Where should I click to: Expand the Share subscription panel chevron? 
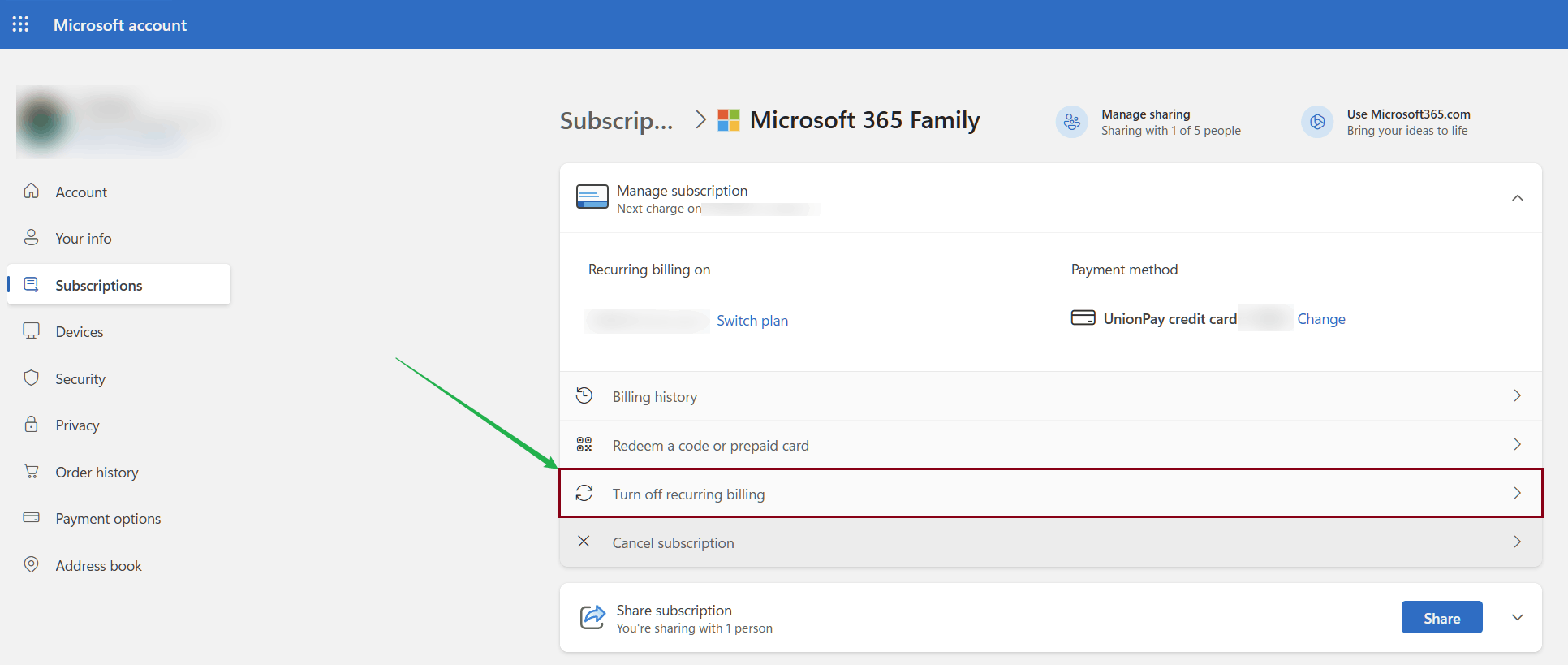1518,618
